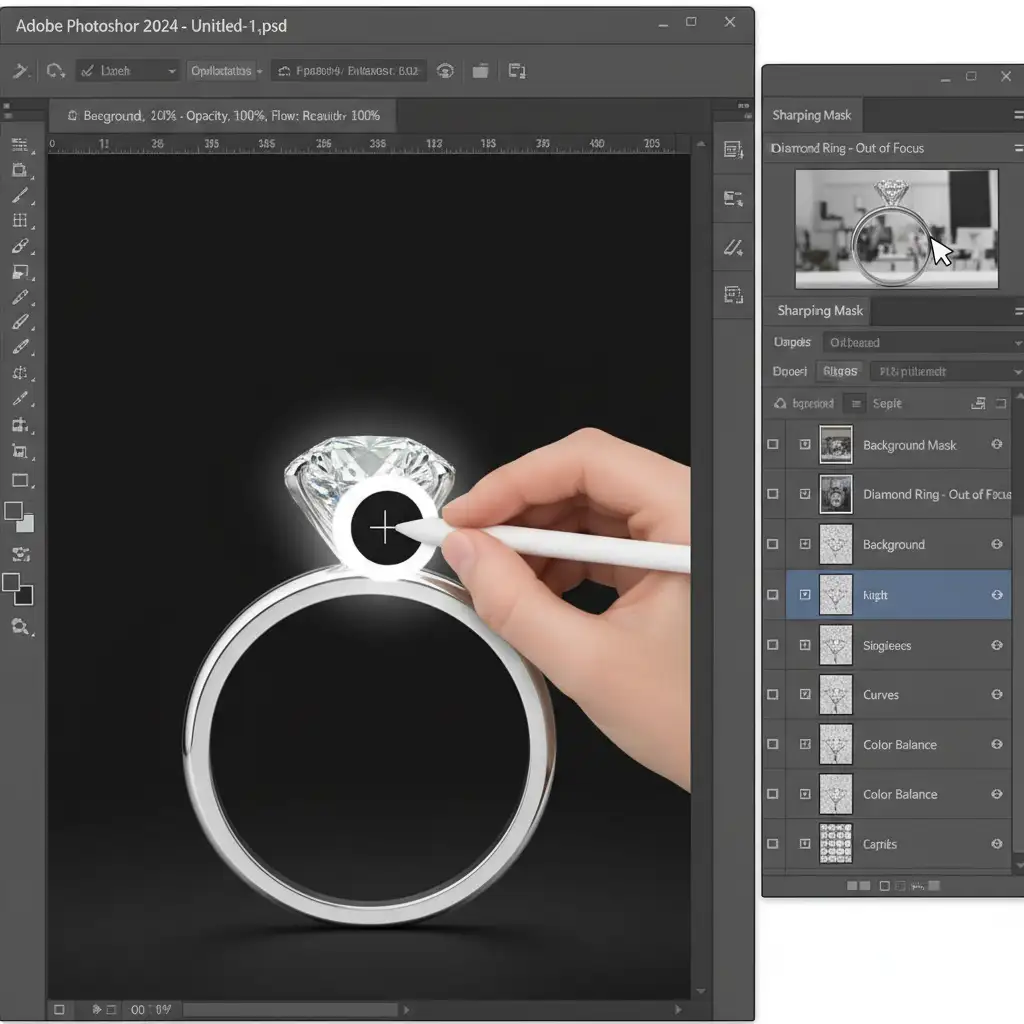
Task: Switch to the top Sharping Mask tab
Action: click(x=811, y=115)
